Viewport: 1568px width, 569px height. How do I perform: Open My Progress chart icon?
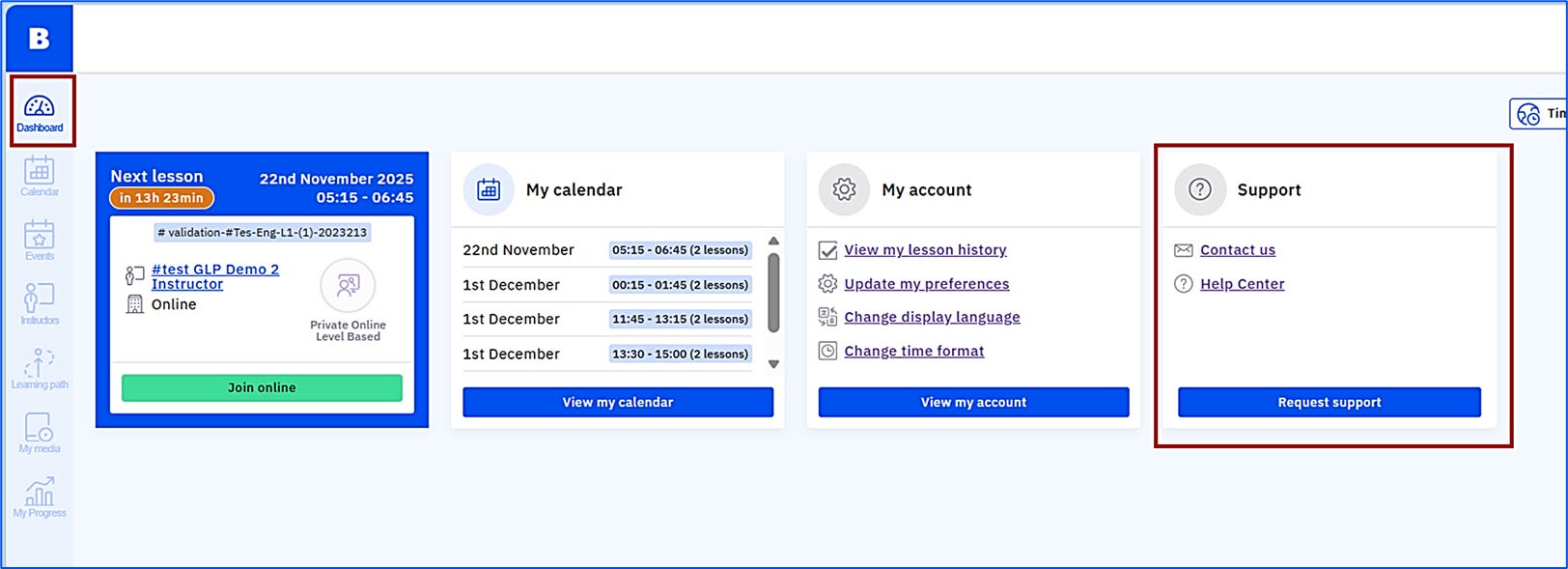pos(40,497)
